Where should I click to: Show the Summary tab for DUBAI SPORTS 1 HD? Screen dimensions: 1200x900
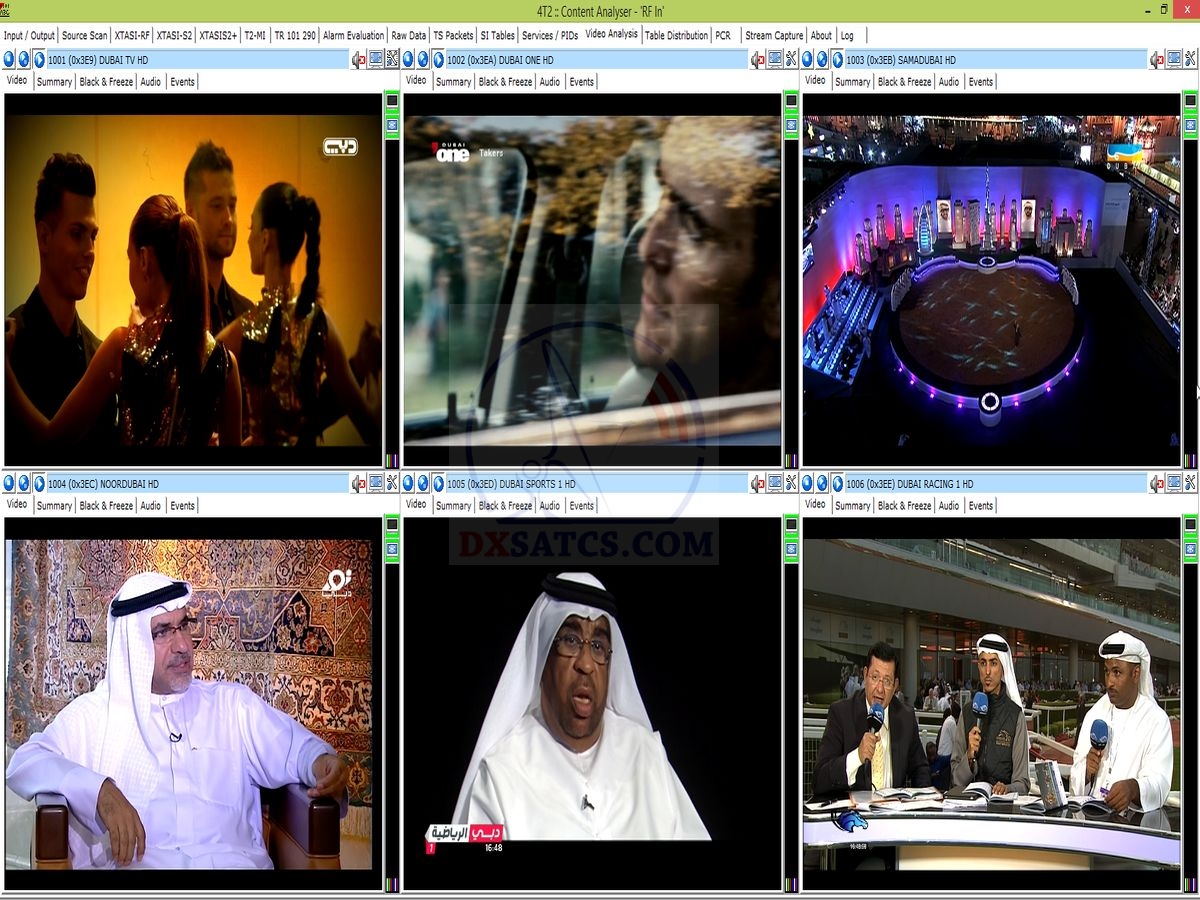pos(453,506)
